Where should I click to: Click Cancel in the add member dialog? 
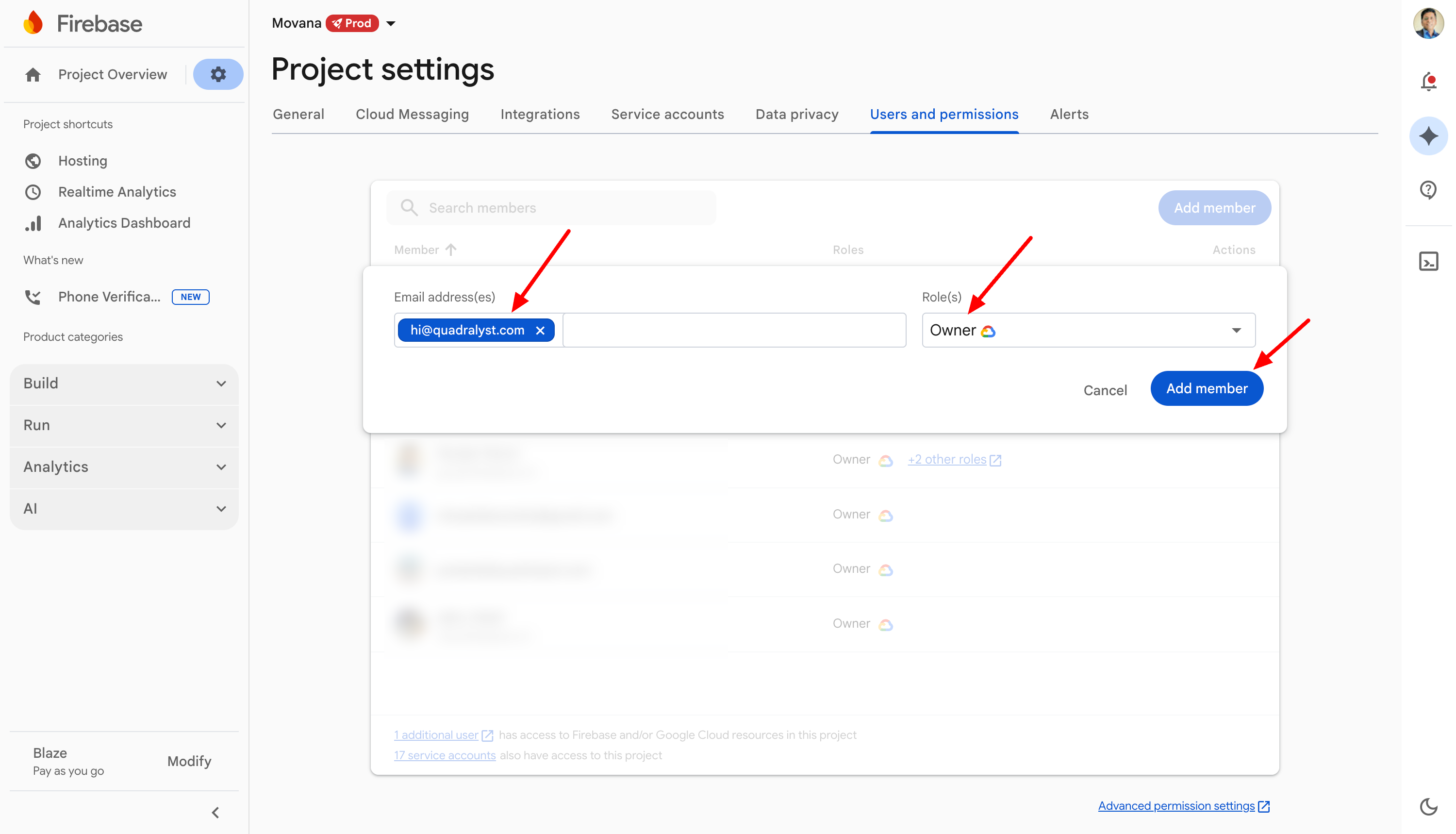click(x=1105, y=390)
